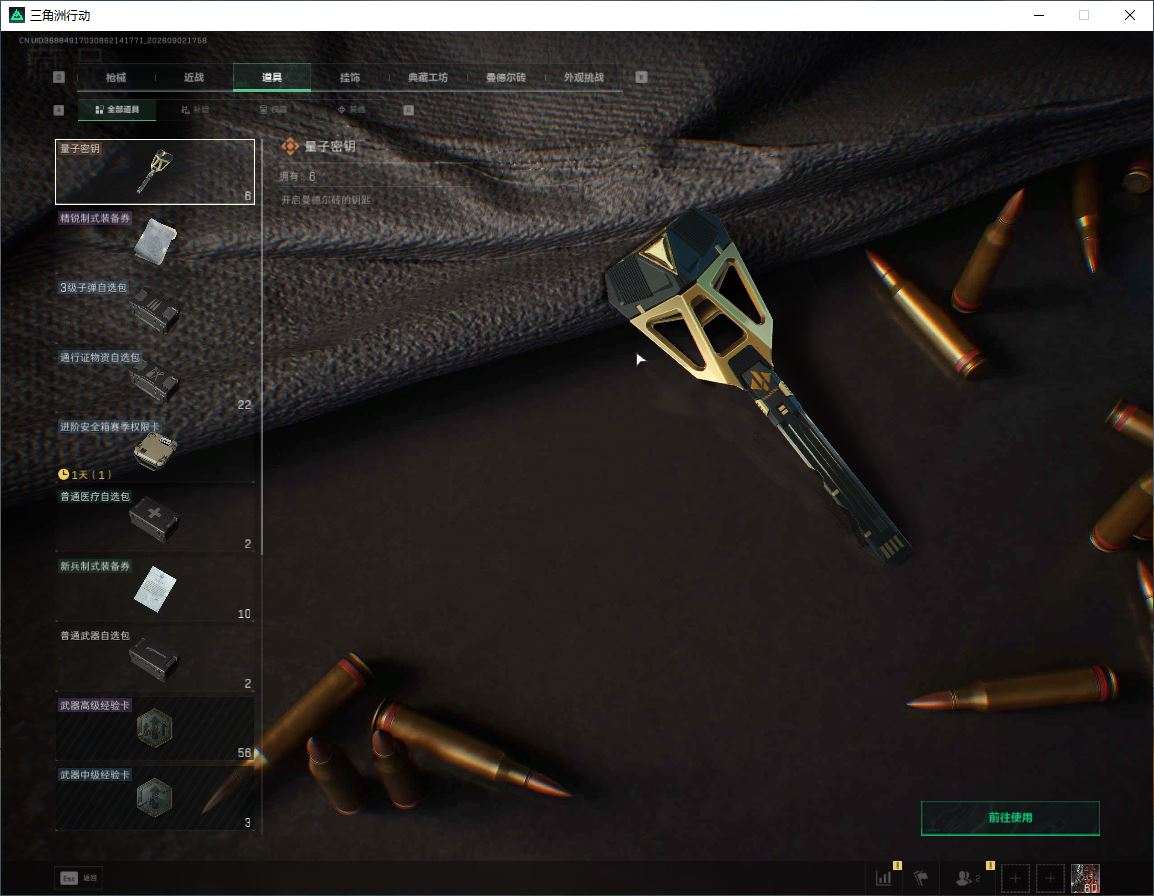Click the clock icon next to 1天 timer
Screen dimensions: 1154x896
coord(63,474)
